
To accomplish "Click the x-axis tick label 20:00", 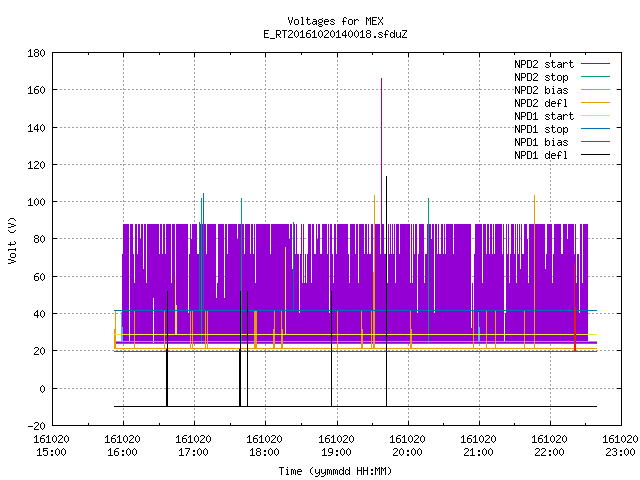I will (x=407, y=452).
